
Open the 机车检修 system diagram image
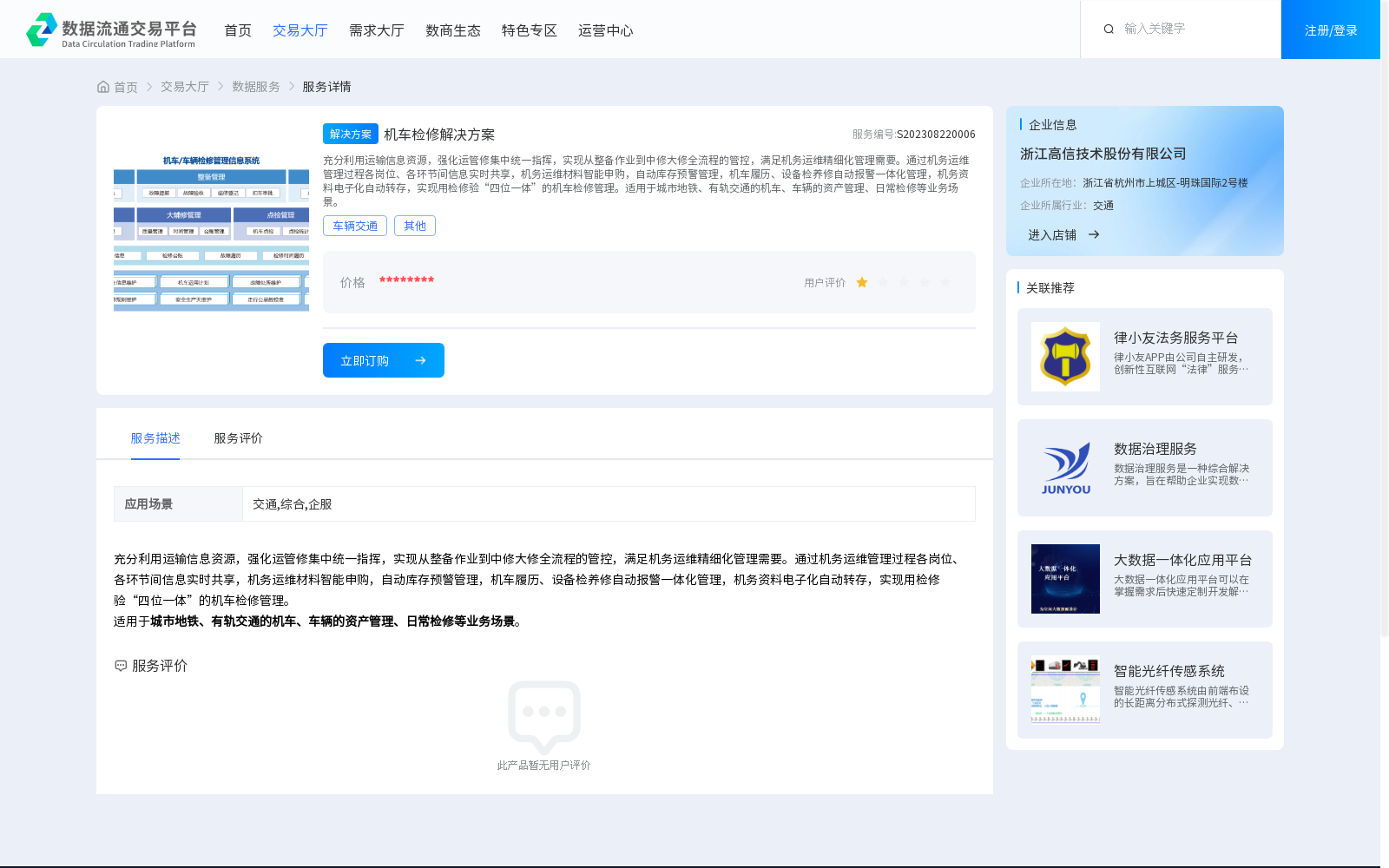coord(211,232)
